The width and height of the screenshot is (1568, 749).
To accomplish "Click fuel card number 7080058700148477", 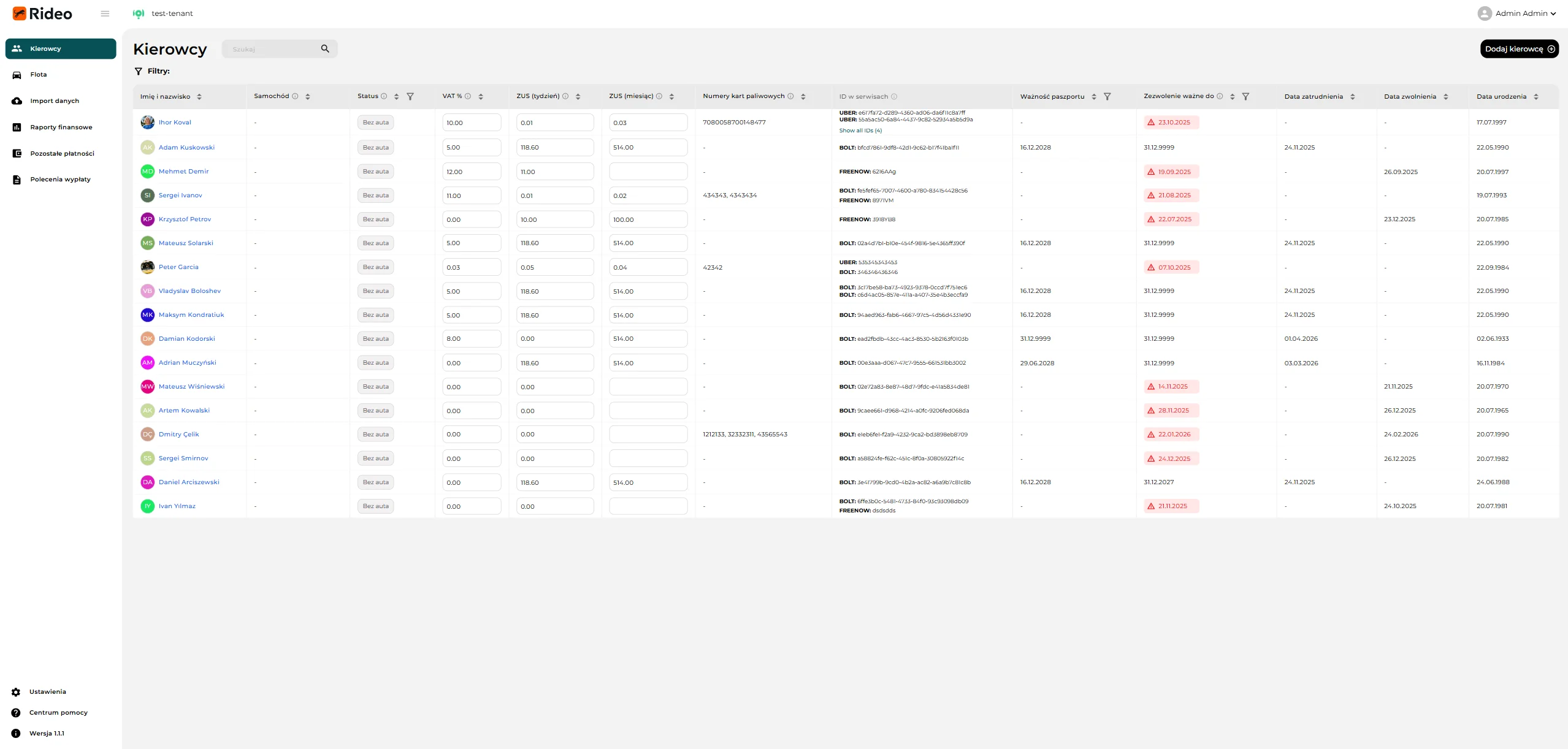I will (x=734, y=123).
